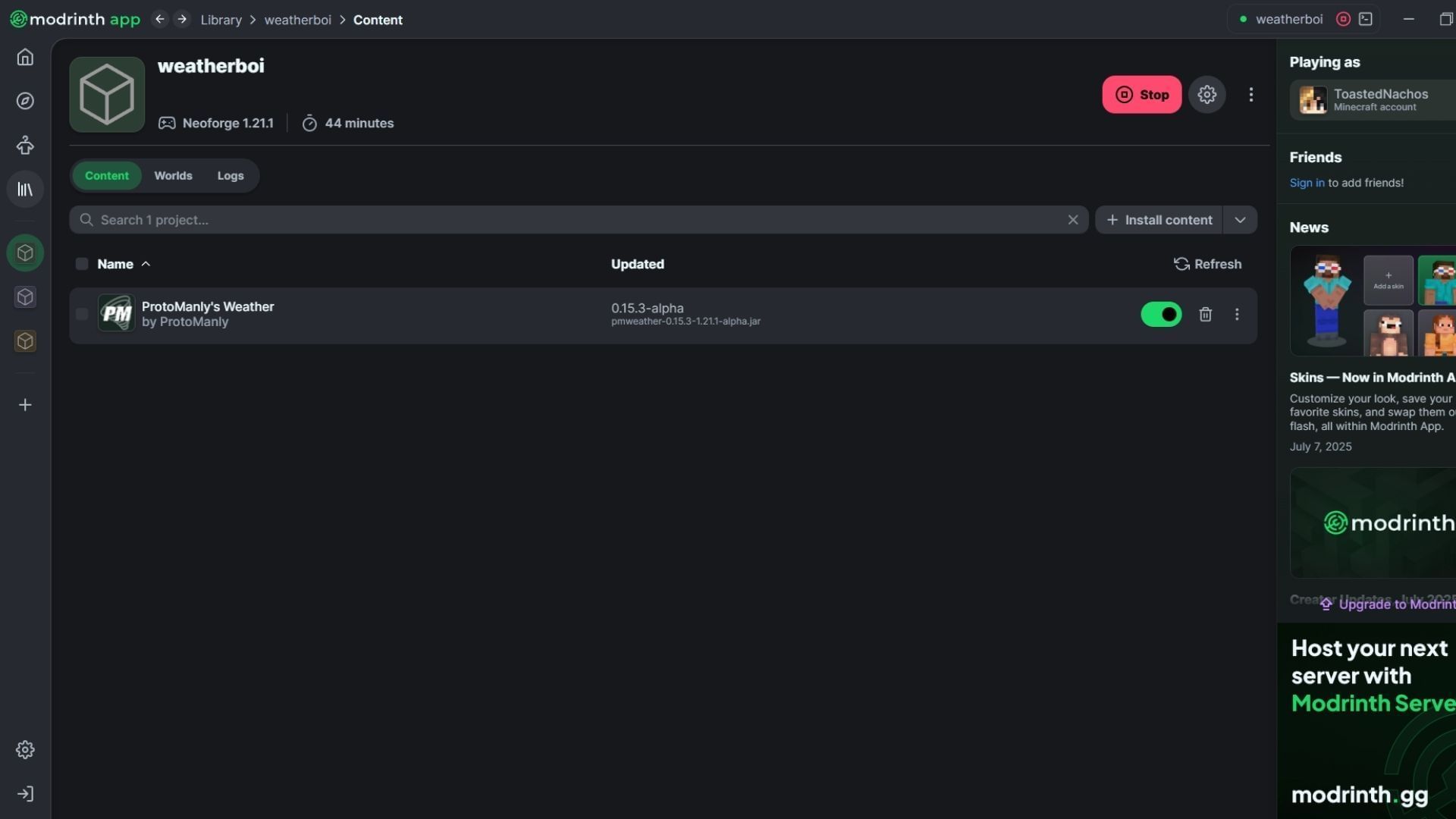Open app settings gear at the bottom of the sidebar
1456x819 pixels.
(x=25, y=749)
